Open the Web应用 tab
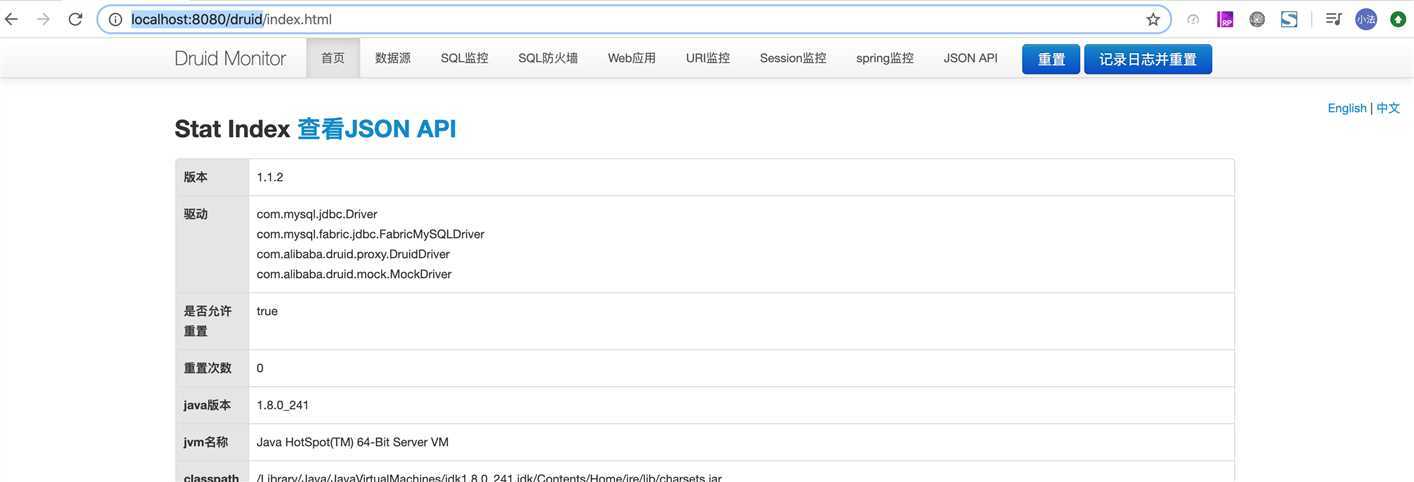Viewport: 1414px width, 482px height. tap(632, 58)
